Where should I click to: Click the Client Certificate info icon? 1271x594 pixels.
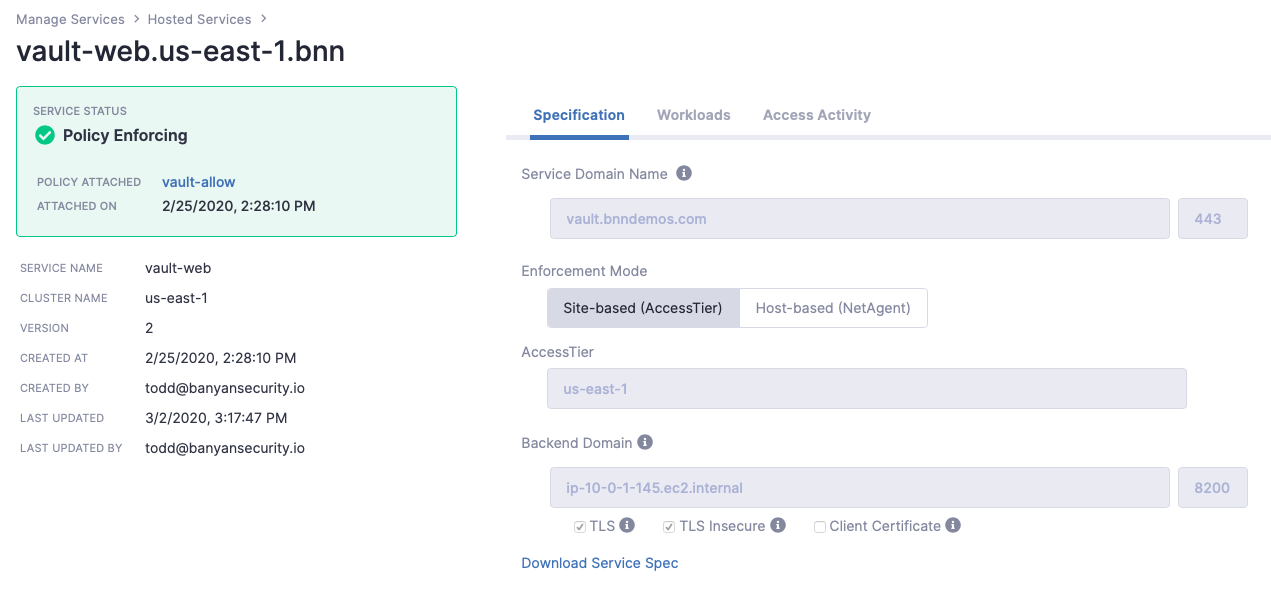click(953, 525)
